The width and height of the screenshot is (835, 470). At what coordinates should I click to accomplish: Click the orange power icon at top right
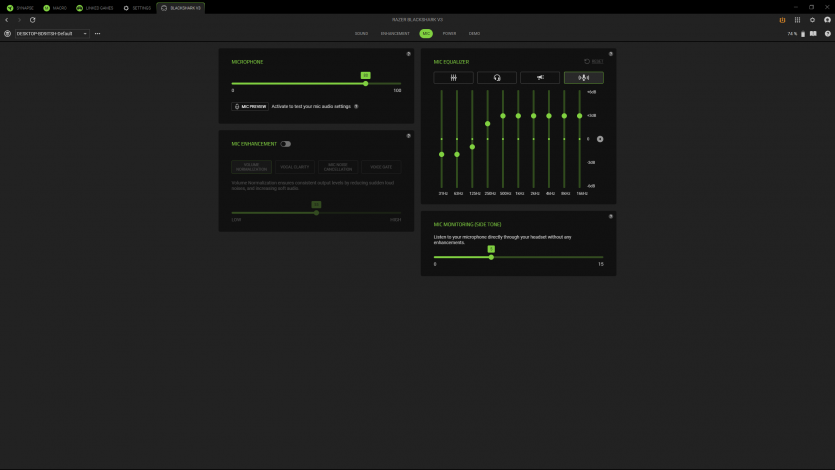pos(782,20)
